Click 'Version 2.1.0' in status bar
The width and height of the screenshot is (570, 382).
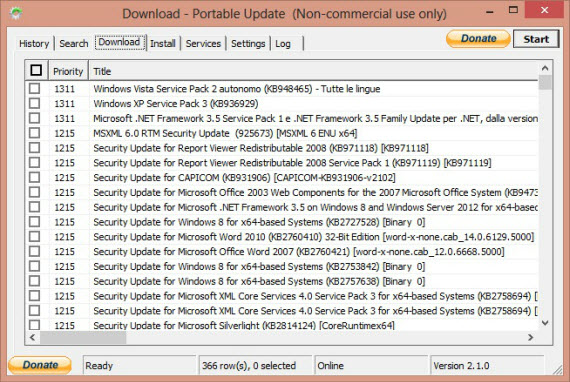click(461, 365)
